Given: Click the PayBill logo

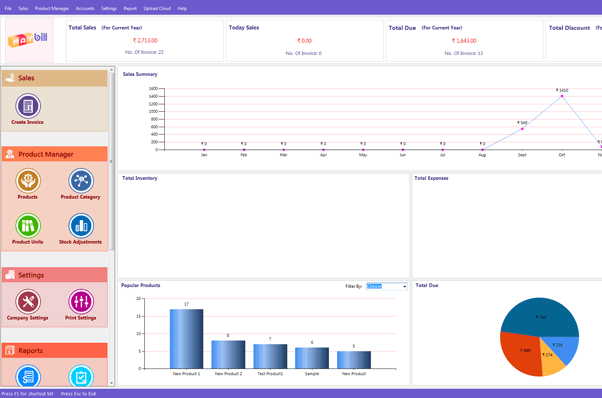Looking at the screenshot, I should 28,39.
